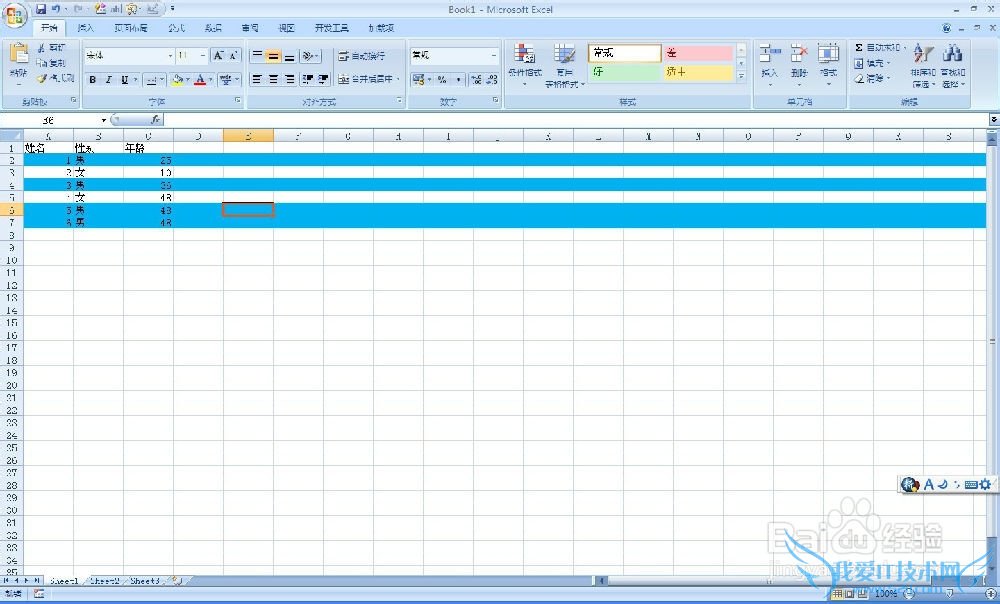Align text right
Viewport: 1000px width, 604px height.
click(x=290, y=80)
